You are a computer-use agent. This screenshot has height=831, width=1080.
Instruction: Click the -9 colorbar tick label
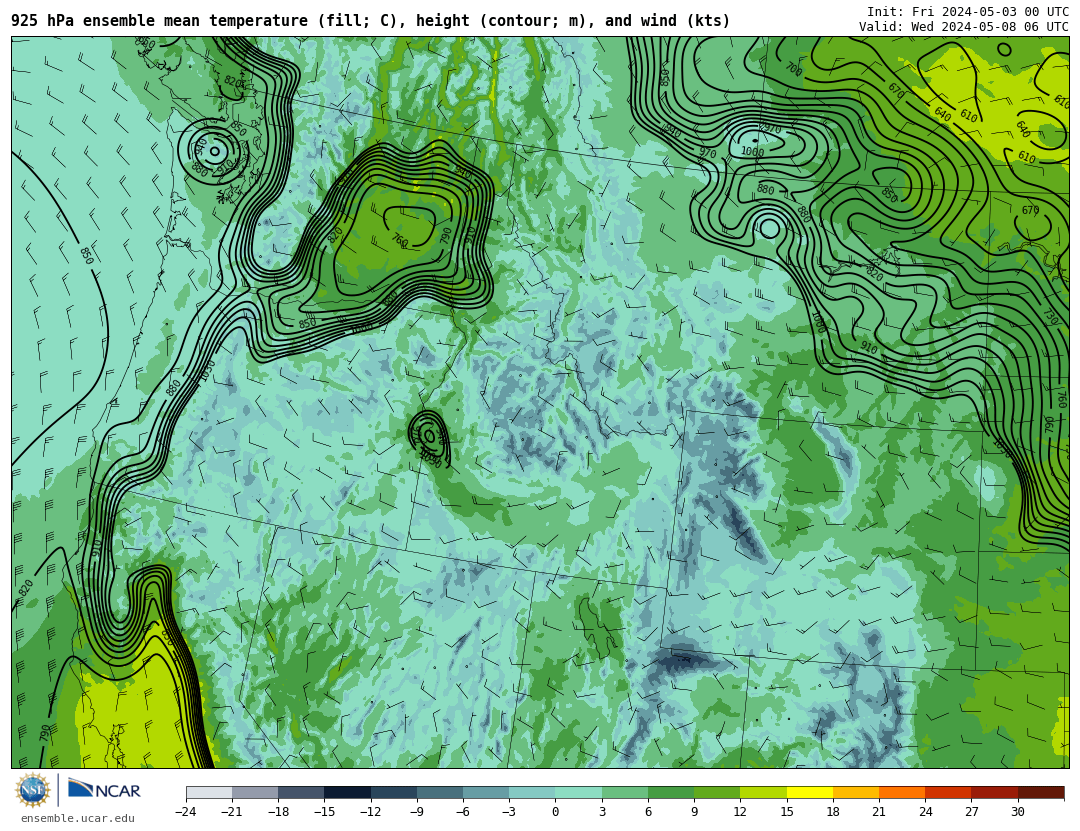417,812
